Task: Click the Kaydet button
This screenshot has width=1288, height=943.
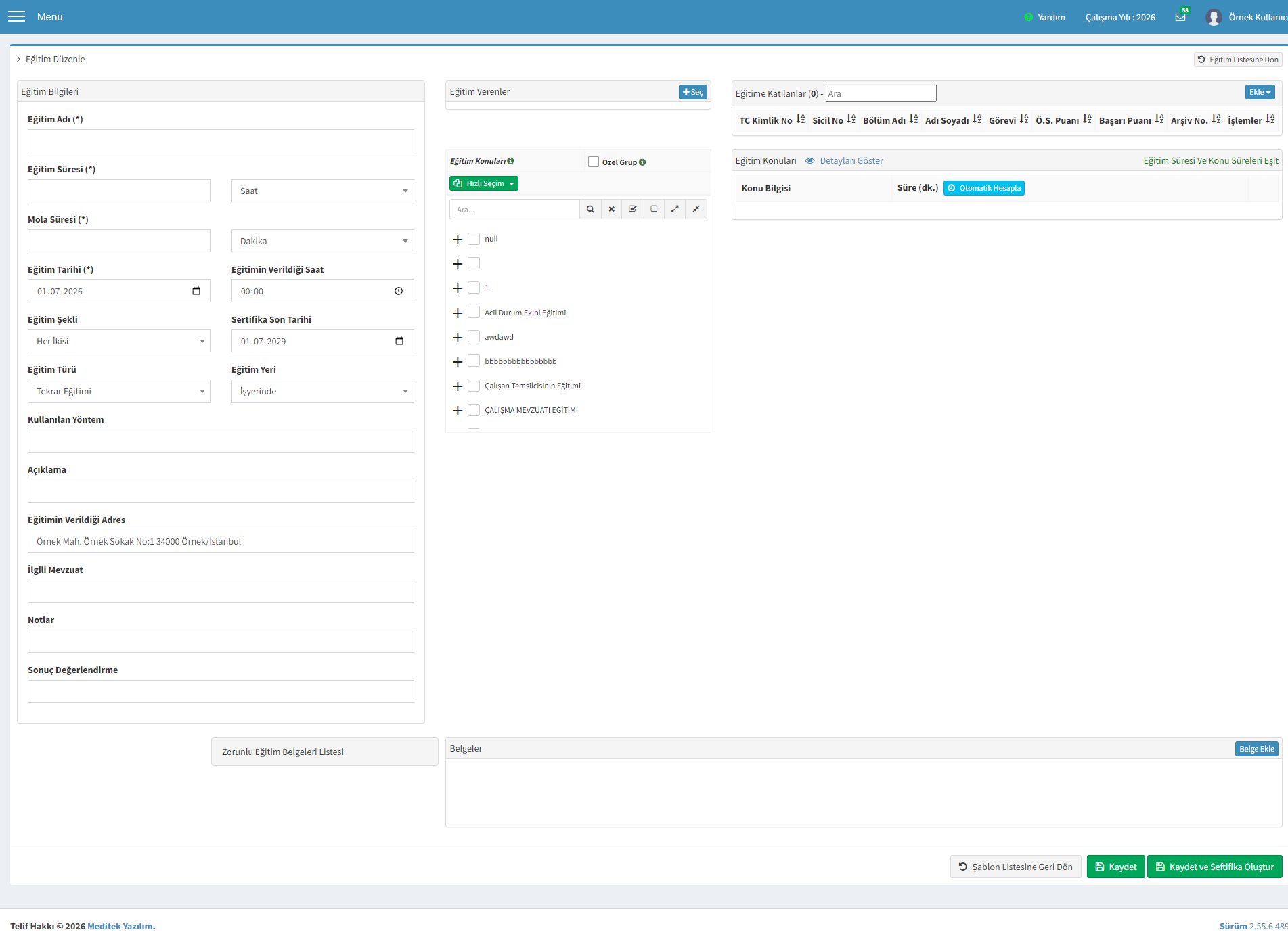Action: (x=1115, y=867)
